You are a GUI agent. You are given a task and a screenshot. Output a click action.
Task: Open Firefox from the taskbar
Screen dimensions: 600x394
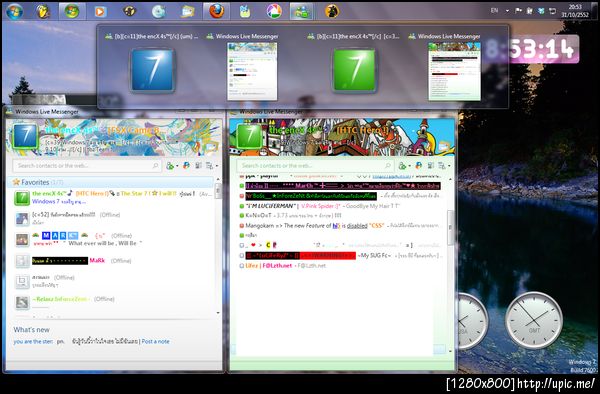pos(216,11)
